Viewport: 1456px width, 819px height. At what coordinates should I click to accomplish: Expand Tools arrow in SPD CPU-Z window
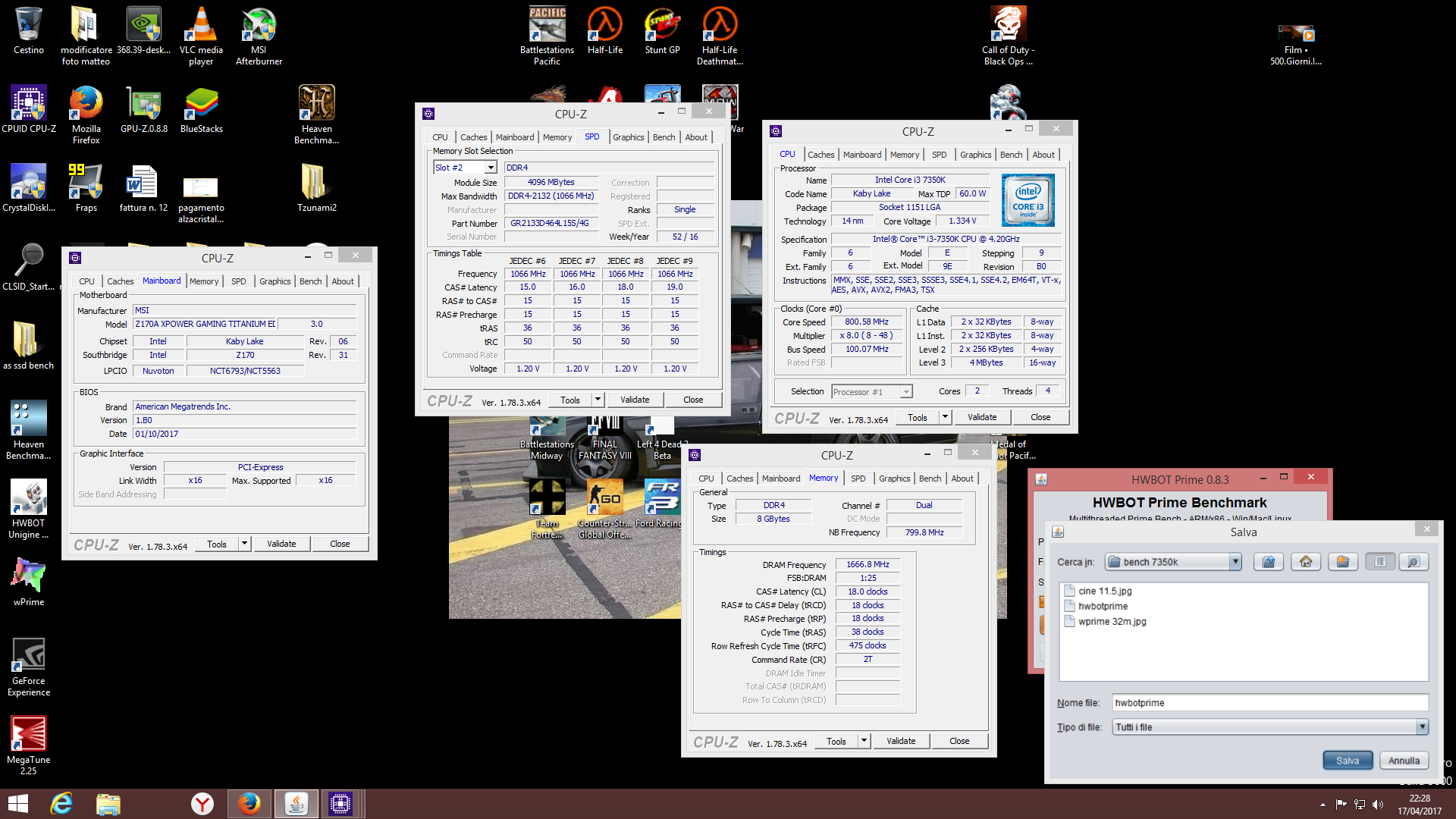click(x=598, y=400)
